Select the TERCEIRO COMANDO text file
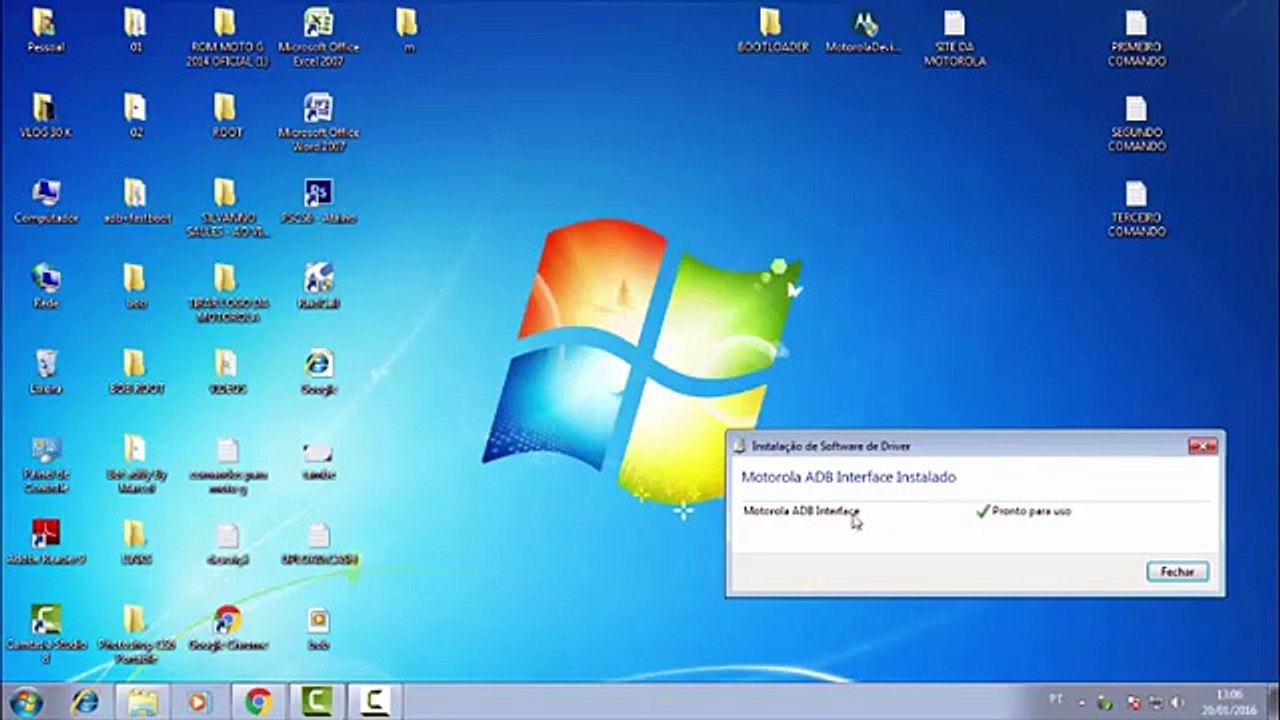 1136,208
